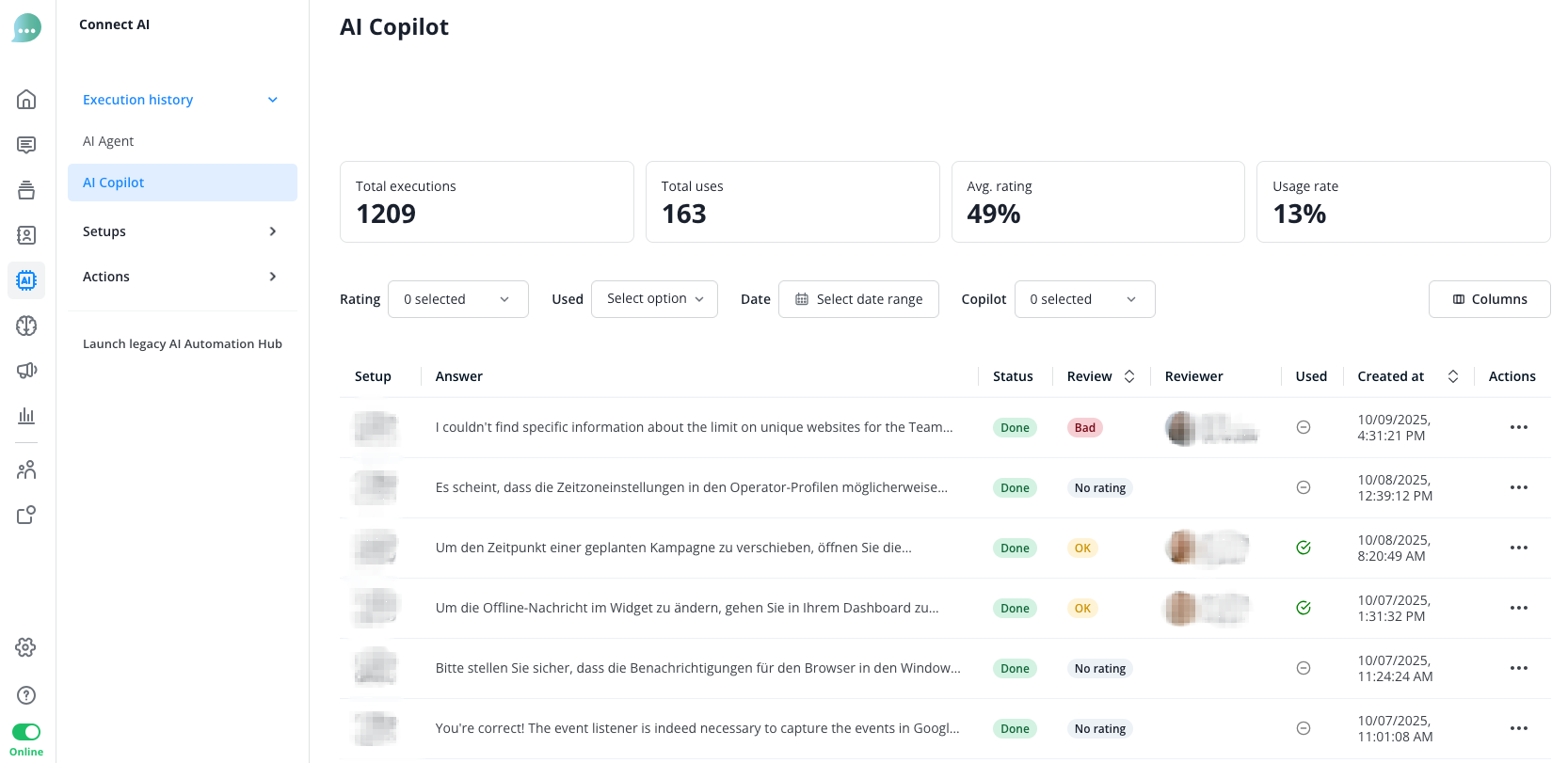This screenshot has height=763, width=1568.
Task: Open actions menu for first execution row
Action: point(1518,427)
